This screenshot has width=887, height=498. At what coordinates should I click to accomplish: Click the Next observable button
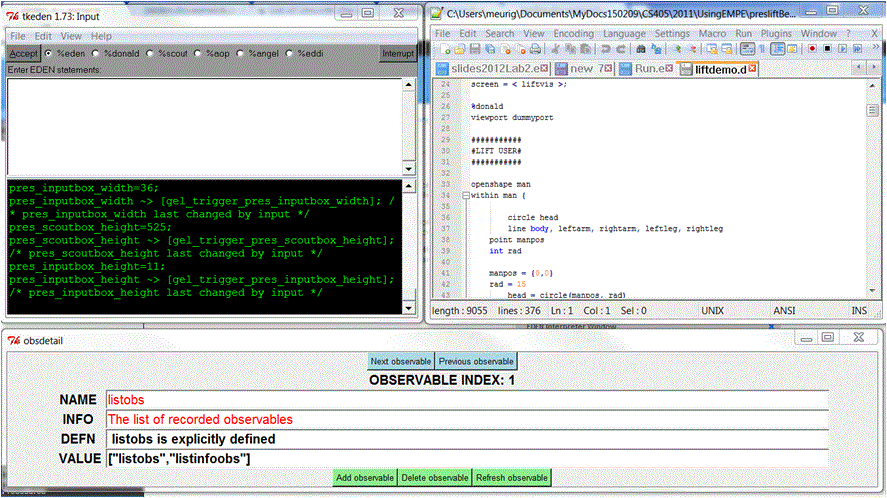pos(400,361)
